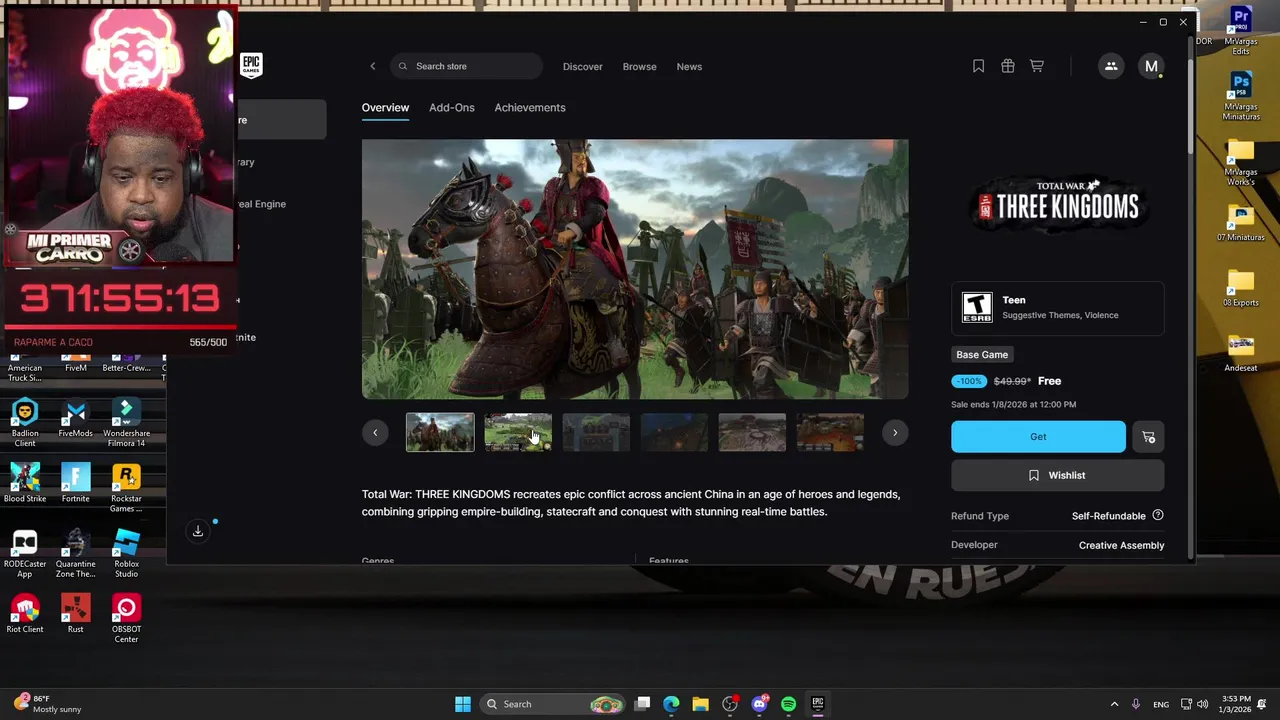
Task: Open the News tab
Action: tap(689, 66)
